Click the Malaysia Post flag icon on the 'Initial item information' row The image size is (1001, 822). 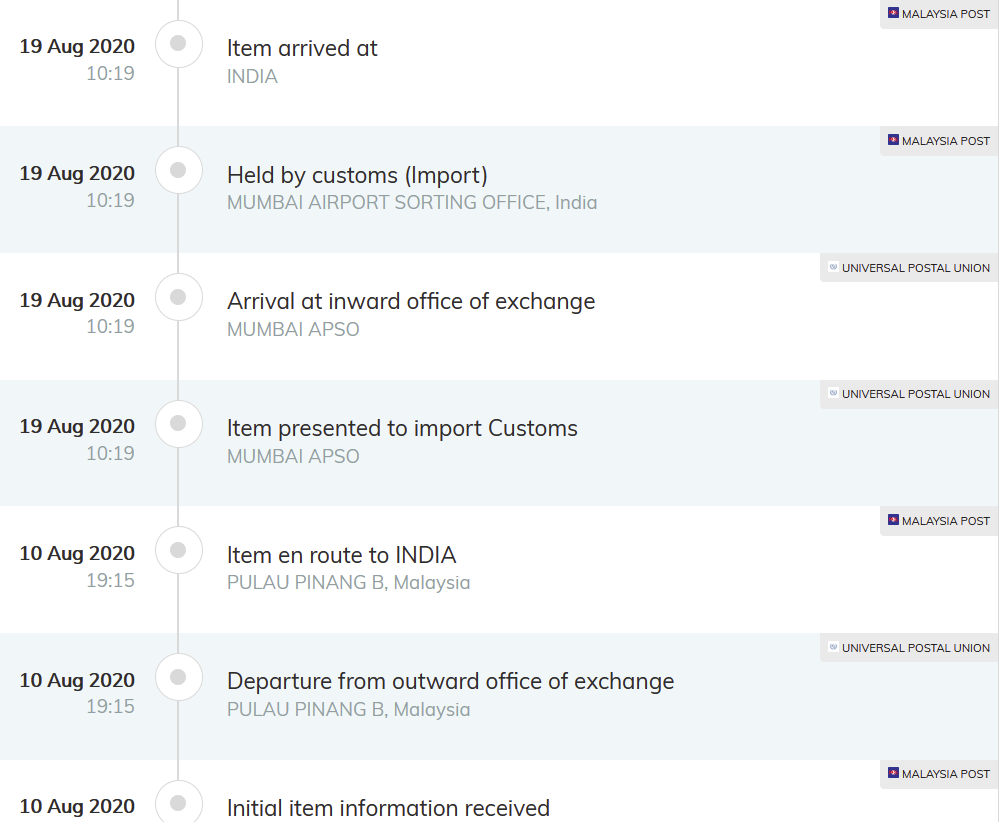pos(893,773)
